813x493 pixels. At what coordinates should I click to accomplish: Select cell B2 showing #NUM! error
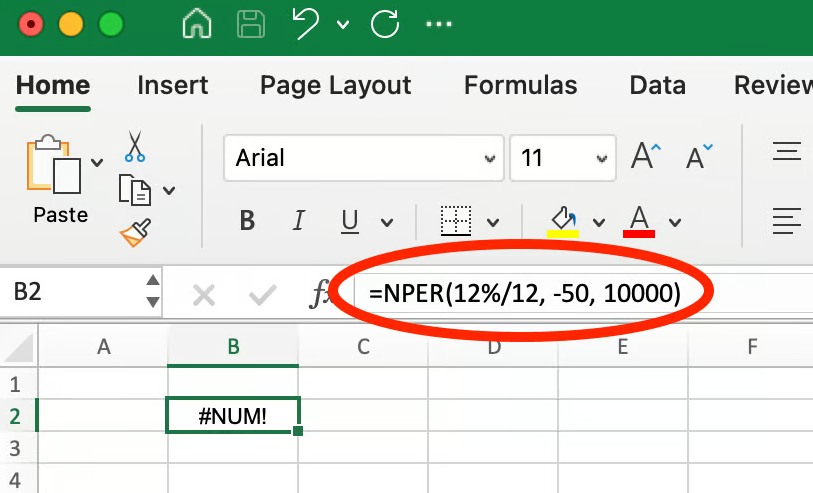point(233,415)
